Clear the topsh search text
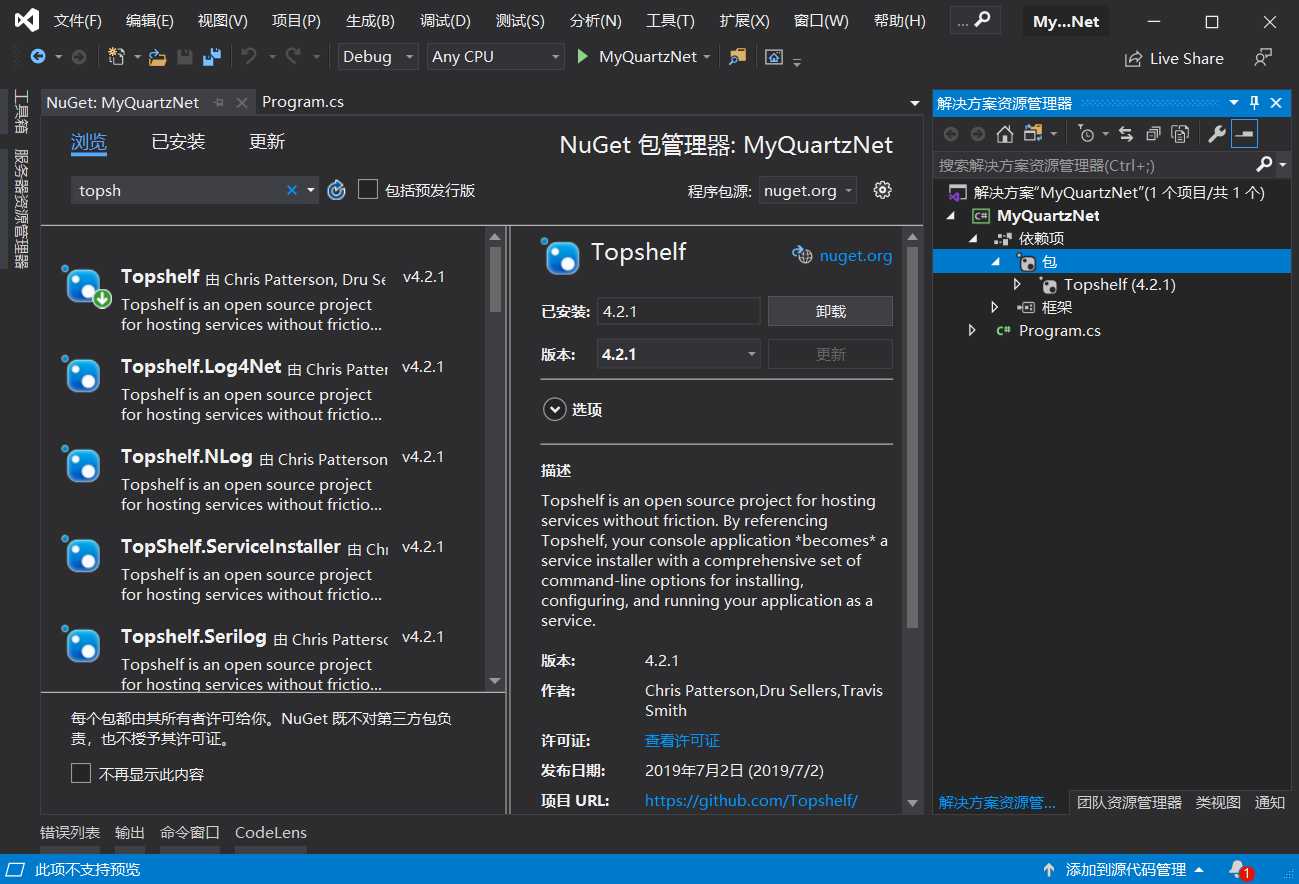This screenshot has height=884, width=1299. (x=292, y=190)
